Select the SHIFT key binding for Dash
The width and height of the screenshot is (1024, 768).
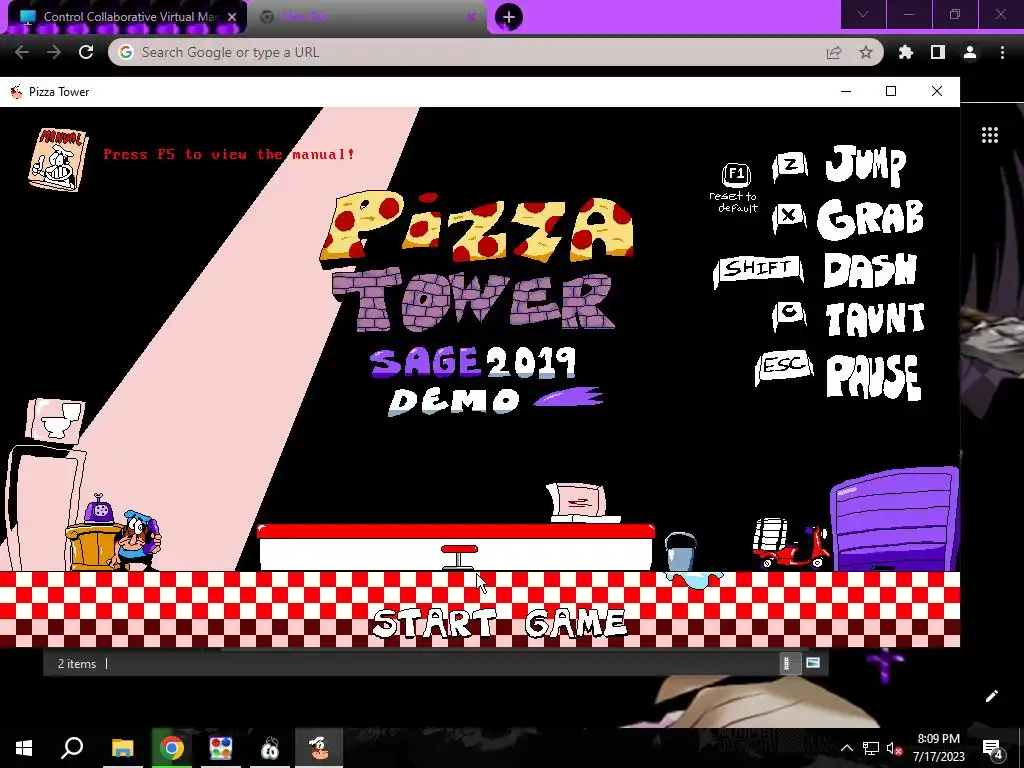click(758, 270)
